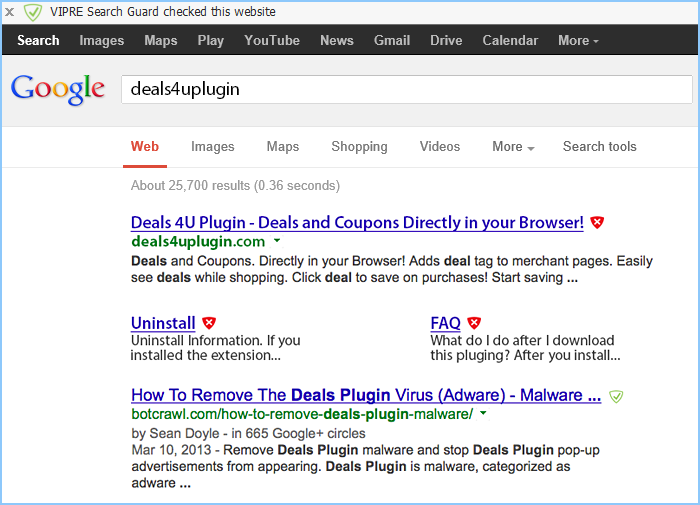The height and width of the screenshot is (505, 700).
Task: Switch to the Shopping search tab
Action: click(359, 147)
